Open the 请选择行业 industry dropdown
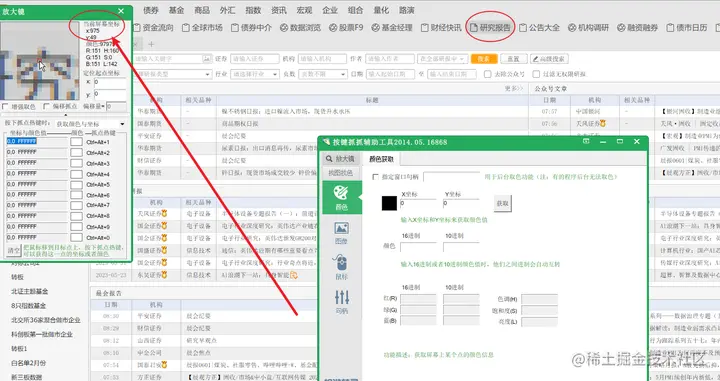The image size is (720, 381). click(x=255, y=74)
